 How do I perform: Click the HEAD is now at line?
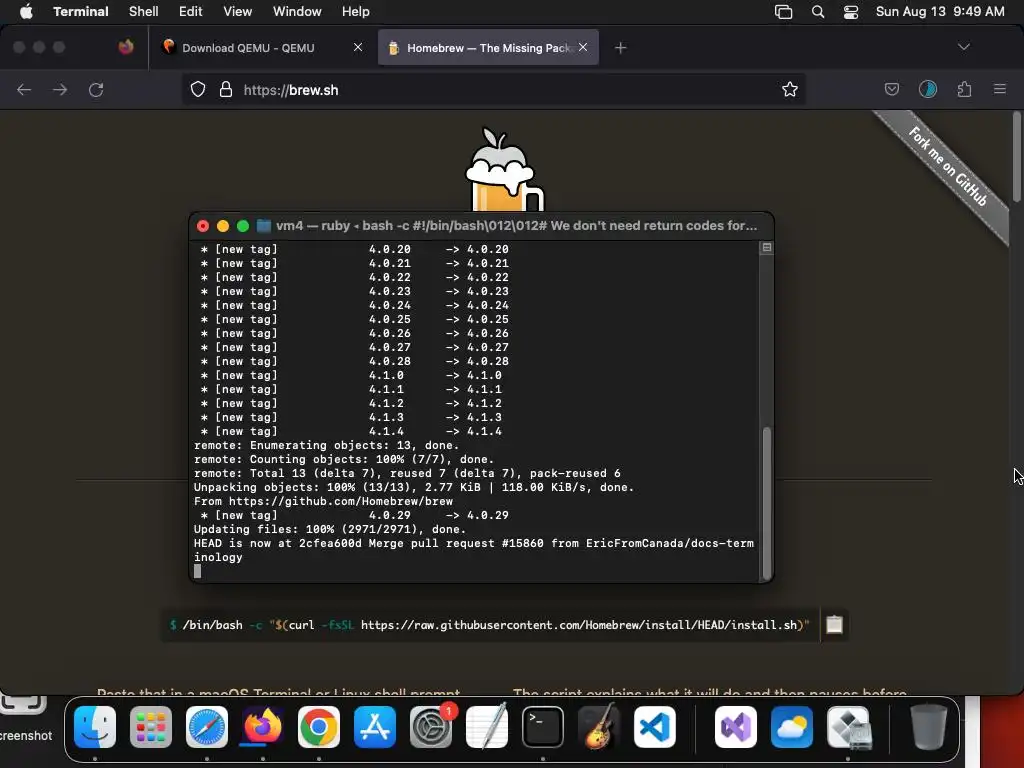tap(473, 550)
